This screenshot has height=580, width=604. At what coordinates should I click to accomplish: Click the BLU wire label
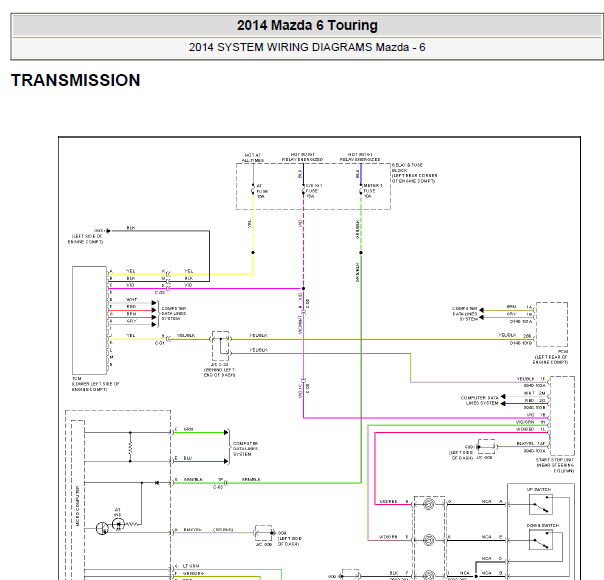[x=188, y=458]
